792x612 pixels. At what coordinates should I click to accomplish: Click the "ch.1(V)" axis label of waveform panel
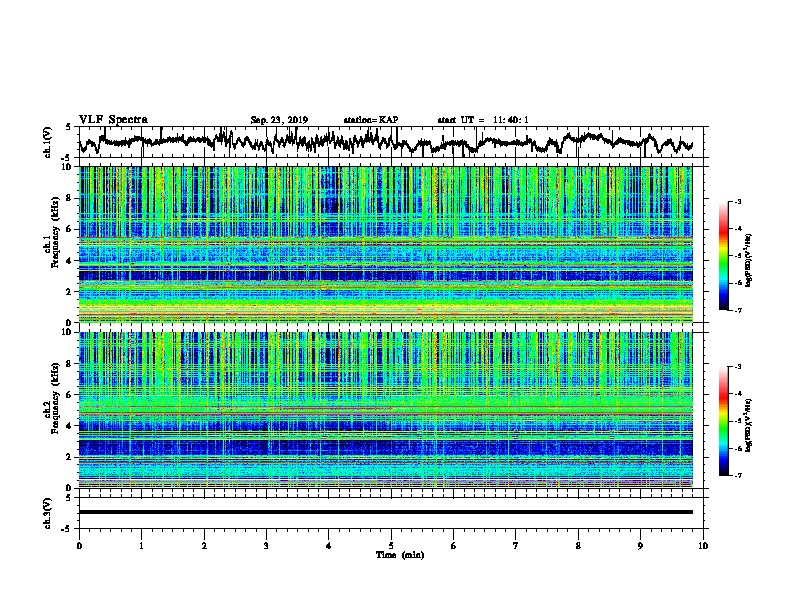(x=48, y=142)
